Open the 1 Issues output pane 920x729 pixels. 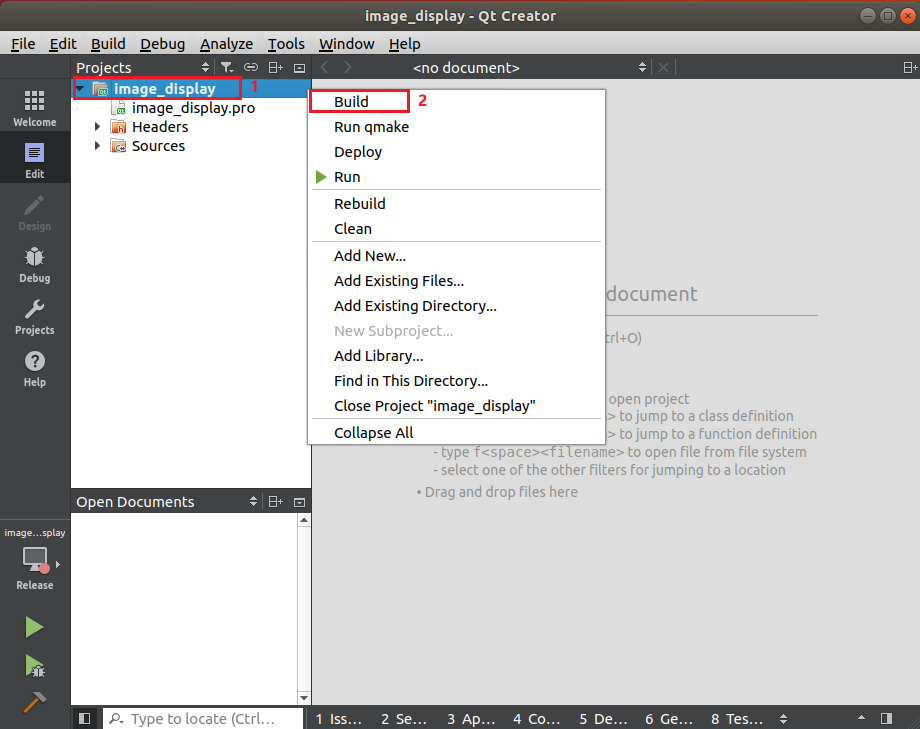coord(339,719)
